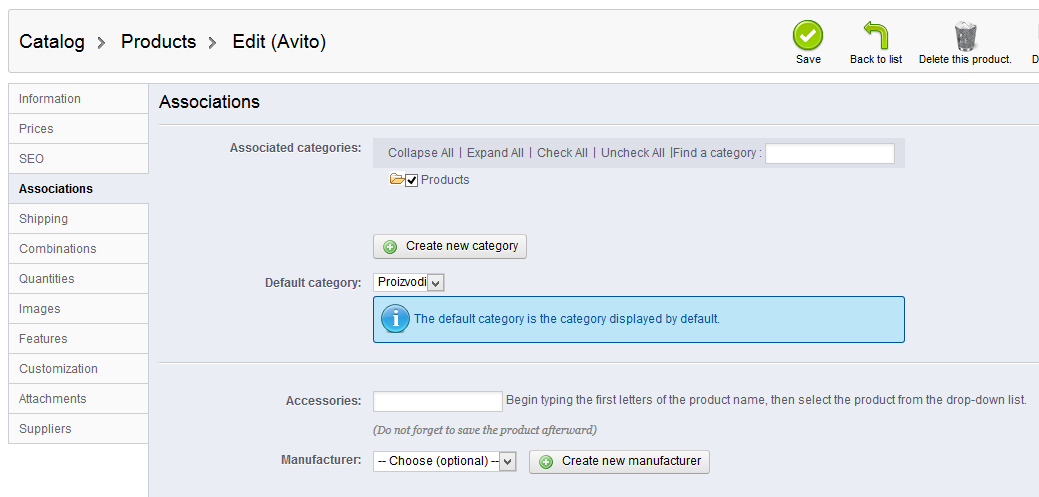Select the Shipping tab
This screenshot has width=1039, height=497.
pyautogui.click(x=78, y=219)
